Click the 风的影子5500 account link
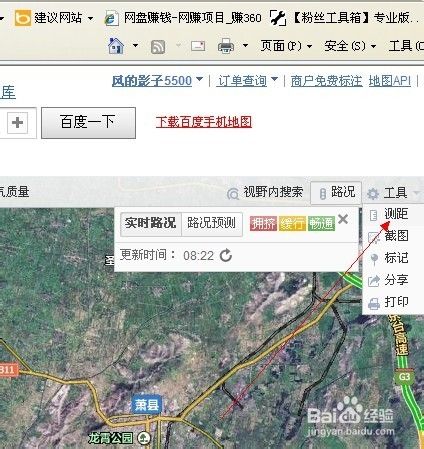 (152, 81)
